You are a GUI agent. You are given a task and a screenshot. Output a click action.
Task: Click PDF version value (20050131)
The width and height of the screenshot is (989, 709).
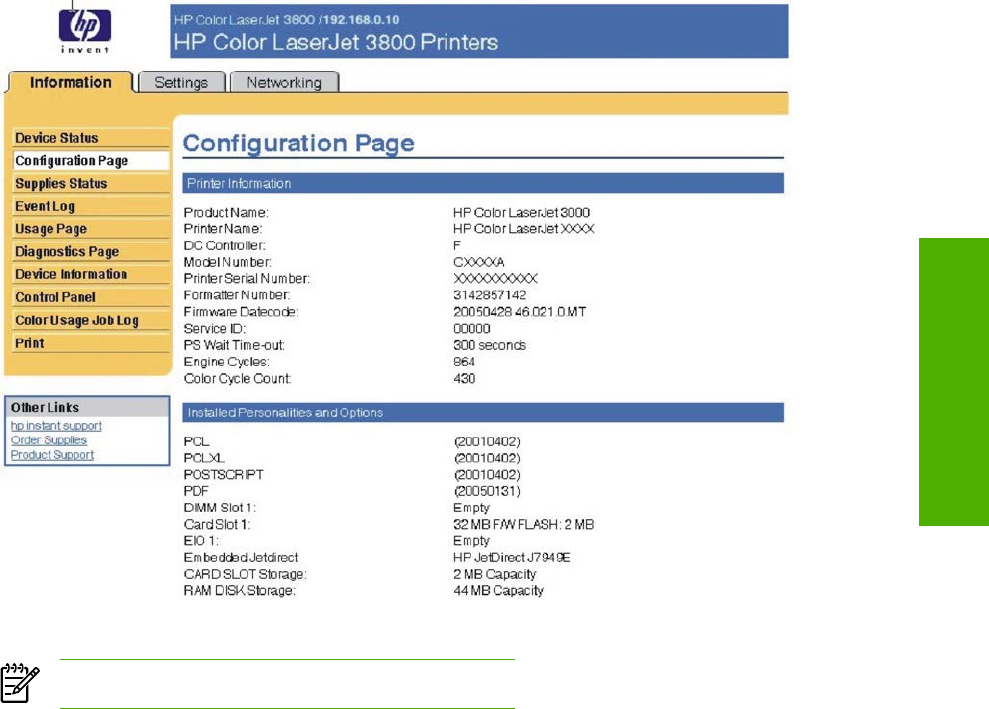[x=487, y=491]
